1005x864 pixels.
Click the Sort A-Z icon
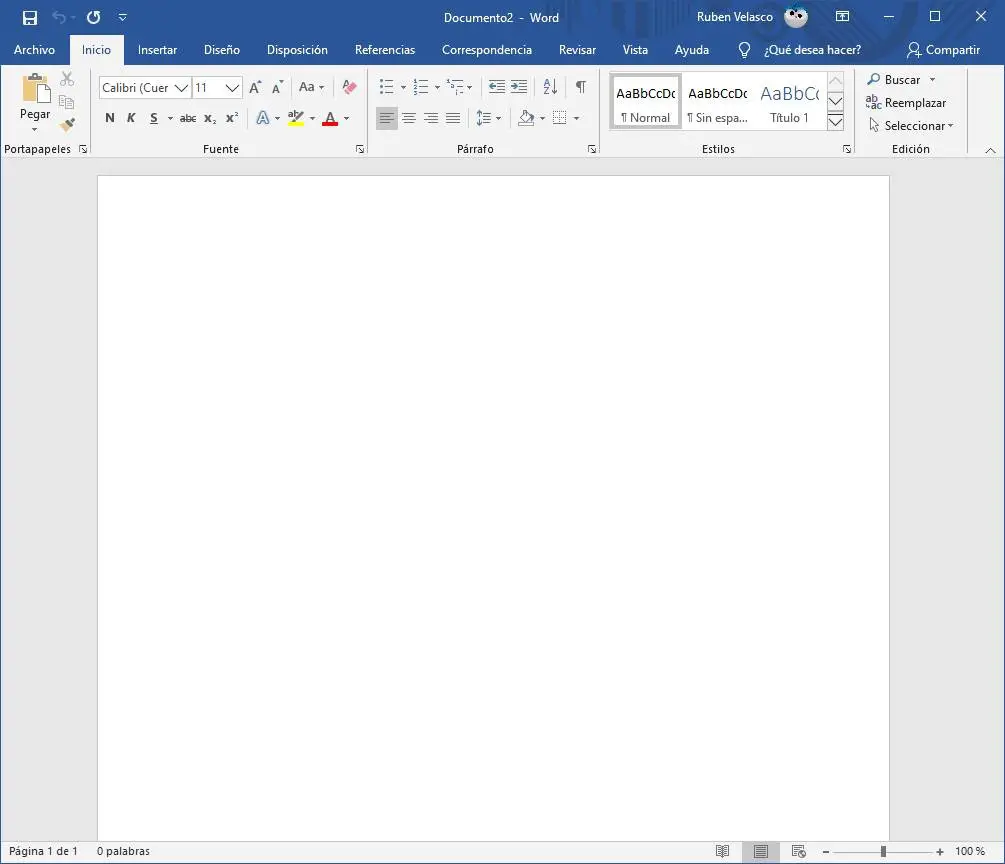[550, 87]
